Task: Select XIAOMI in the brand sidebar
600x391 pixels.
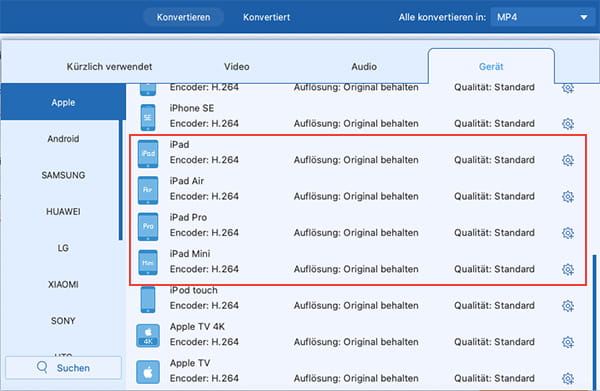Action: coord(63,284)
